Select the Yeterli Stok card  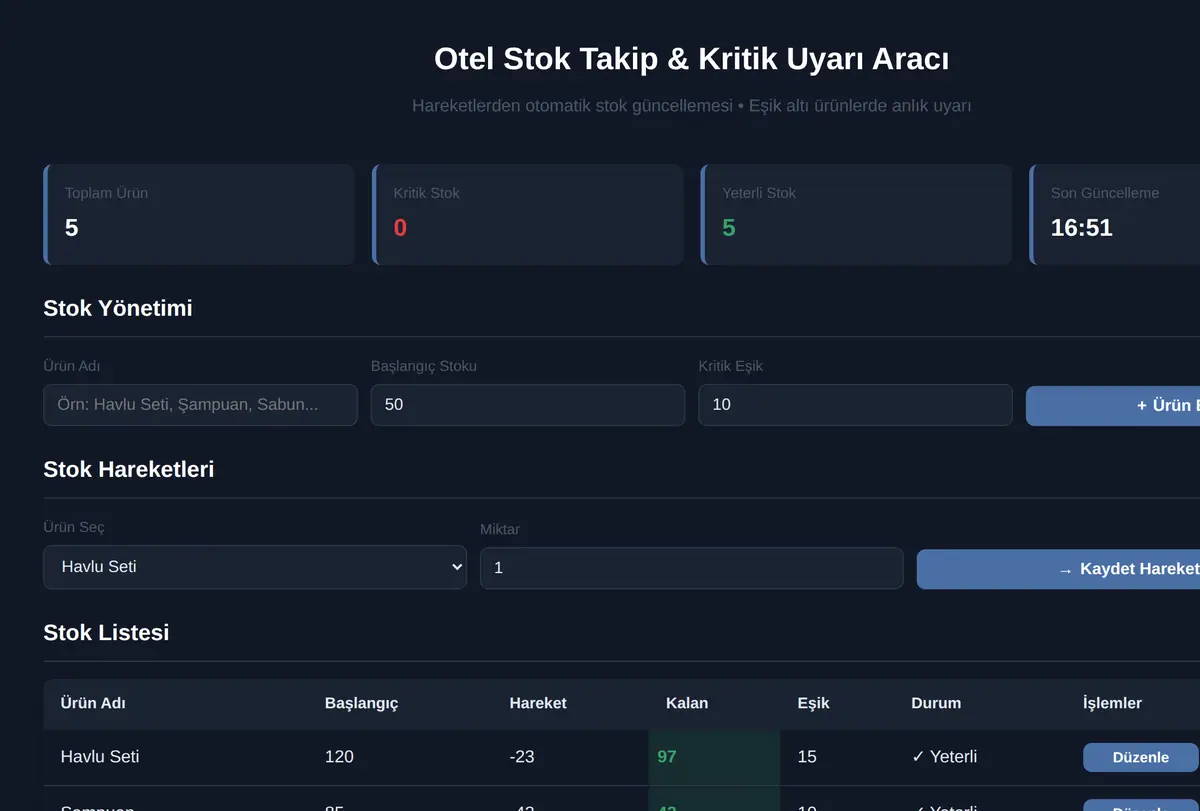coord(856,215)
